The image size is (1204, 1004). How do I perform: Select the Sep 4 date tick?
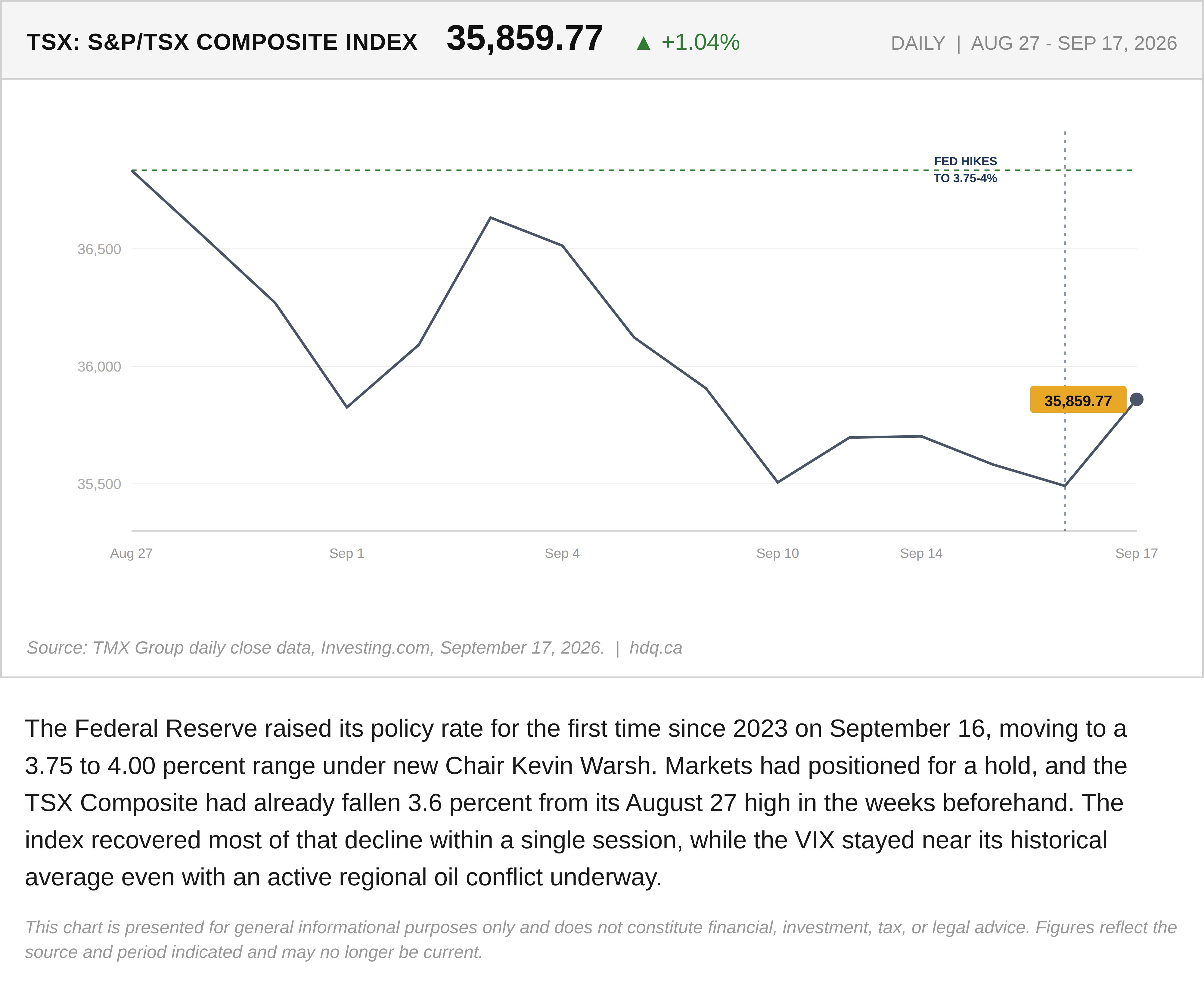point(562,553)
